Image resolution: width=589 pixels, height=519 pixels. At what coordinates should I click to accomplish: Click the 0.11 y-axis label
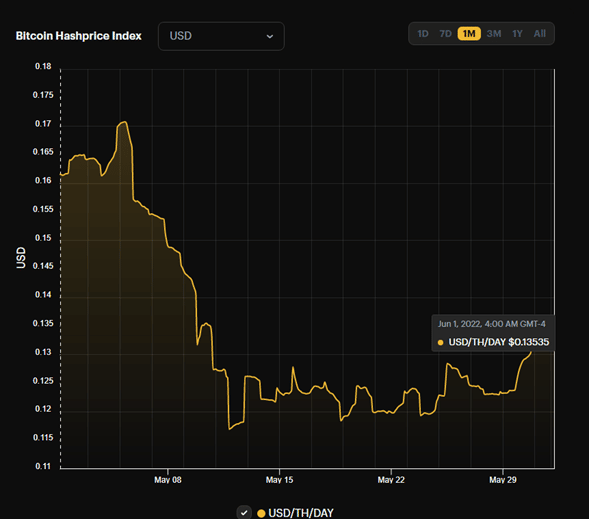43,466
